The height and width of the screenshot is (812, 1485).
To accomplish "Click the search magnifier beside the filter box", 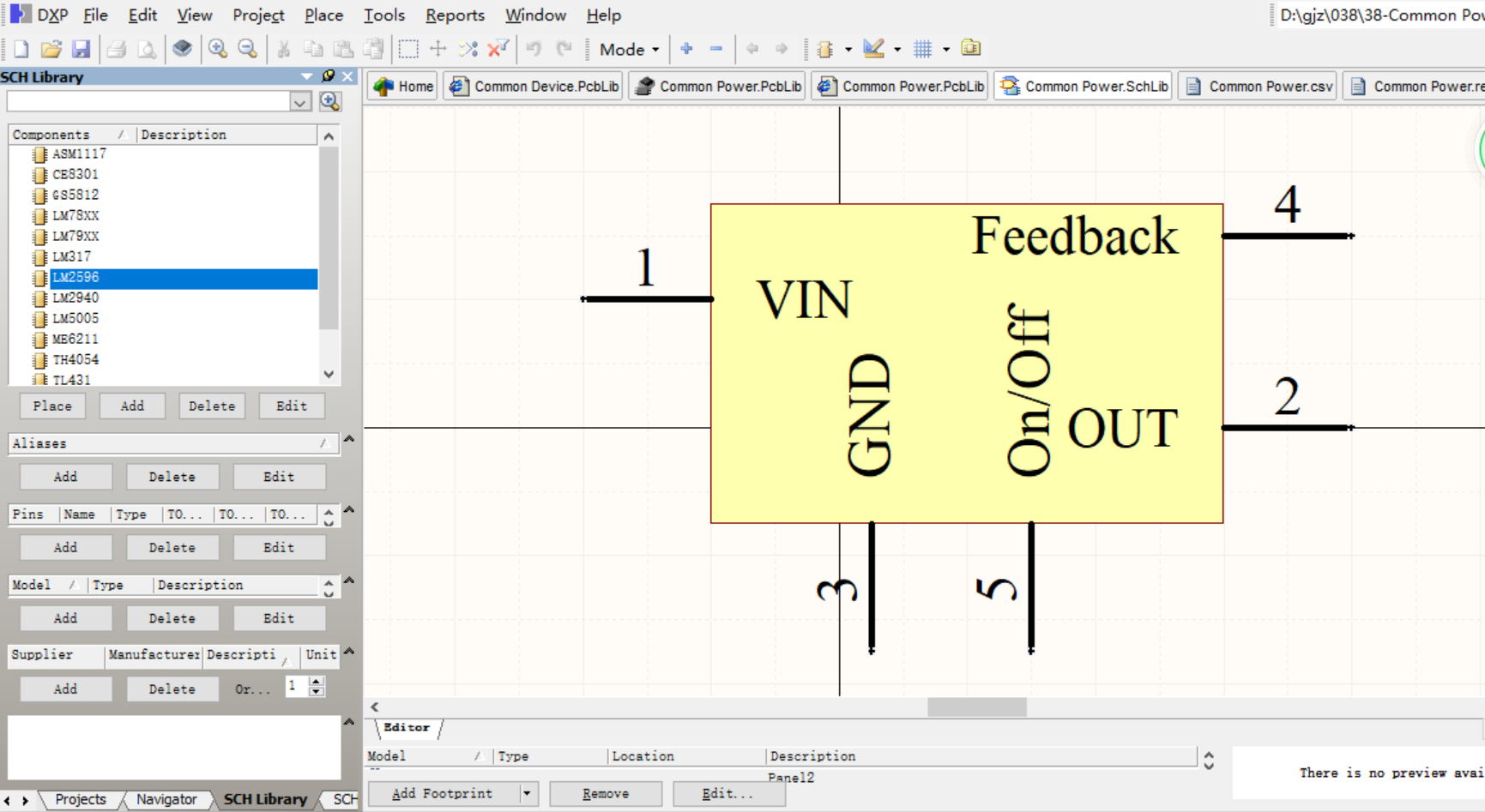I will (x=330, y=102).
